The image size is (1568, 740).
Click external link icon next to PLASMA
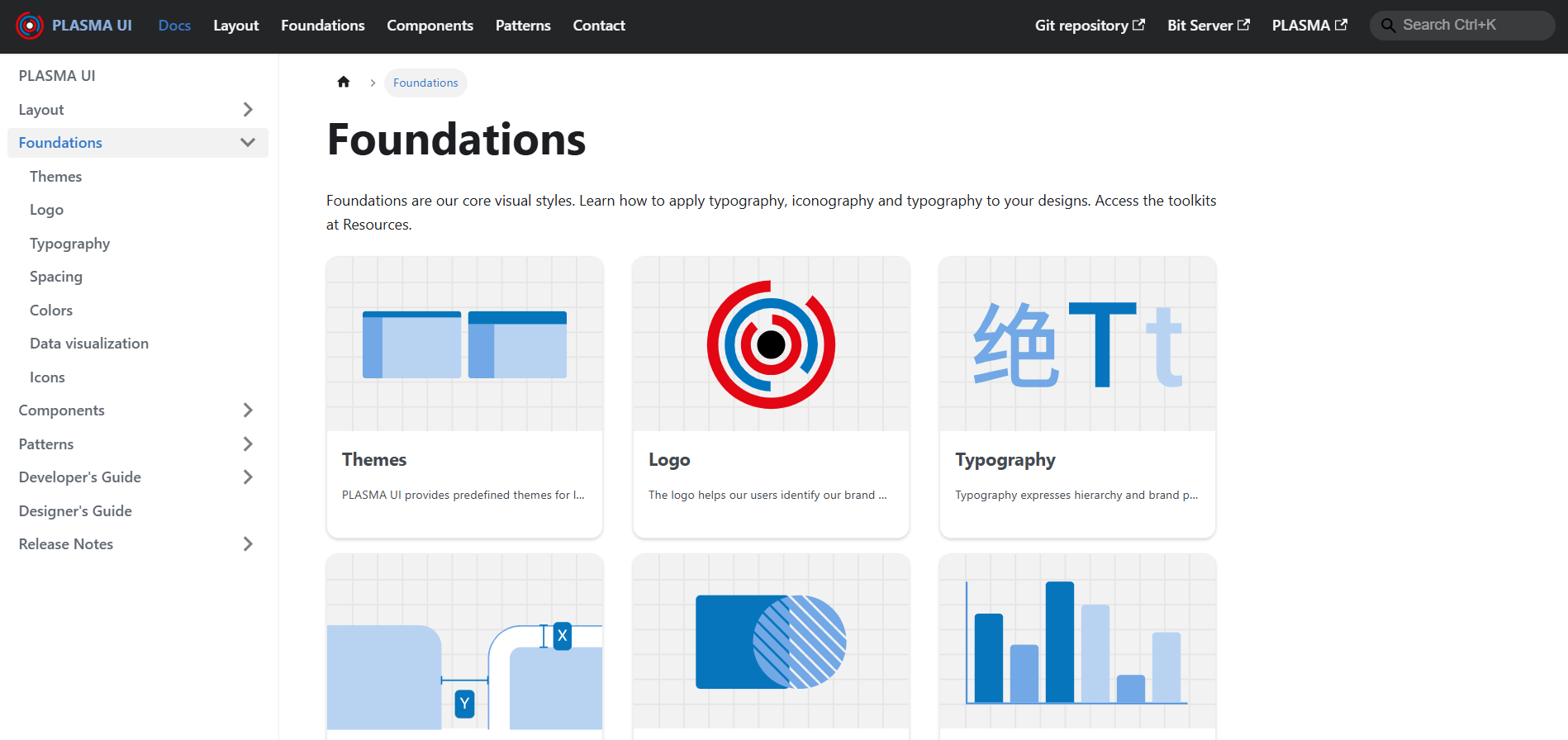(x=1341, y=25)
